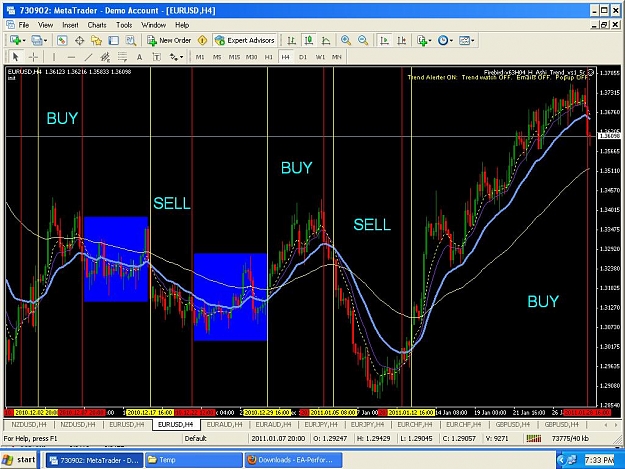Select the Horizontal Line drawing tool
The width and height of the screenshot is (625, 469).
coord(71,57)
